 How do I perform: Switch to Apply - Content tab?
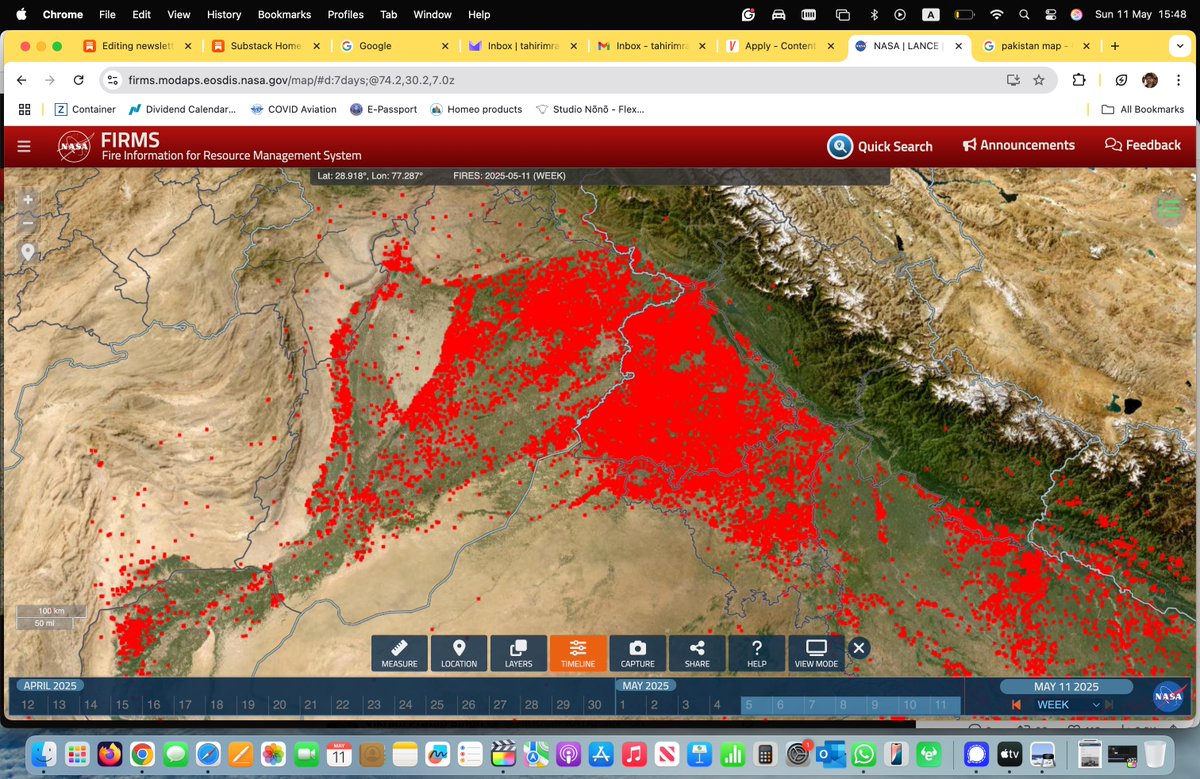click(779, 46)
